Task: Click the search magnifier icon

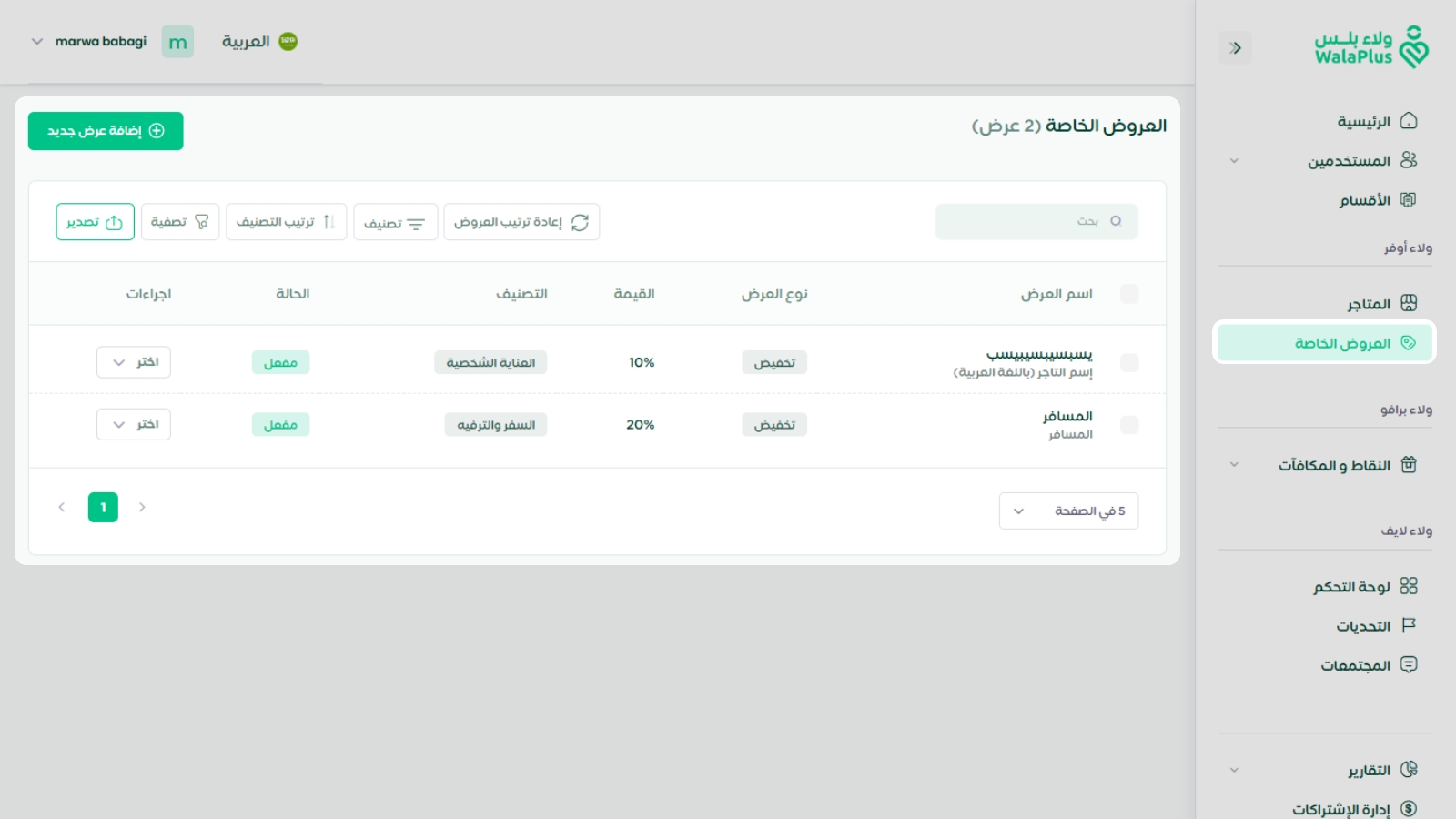Action: 1116,221
